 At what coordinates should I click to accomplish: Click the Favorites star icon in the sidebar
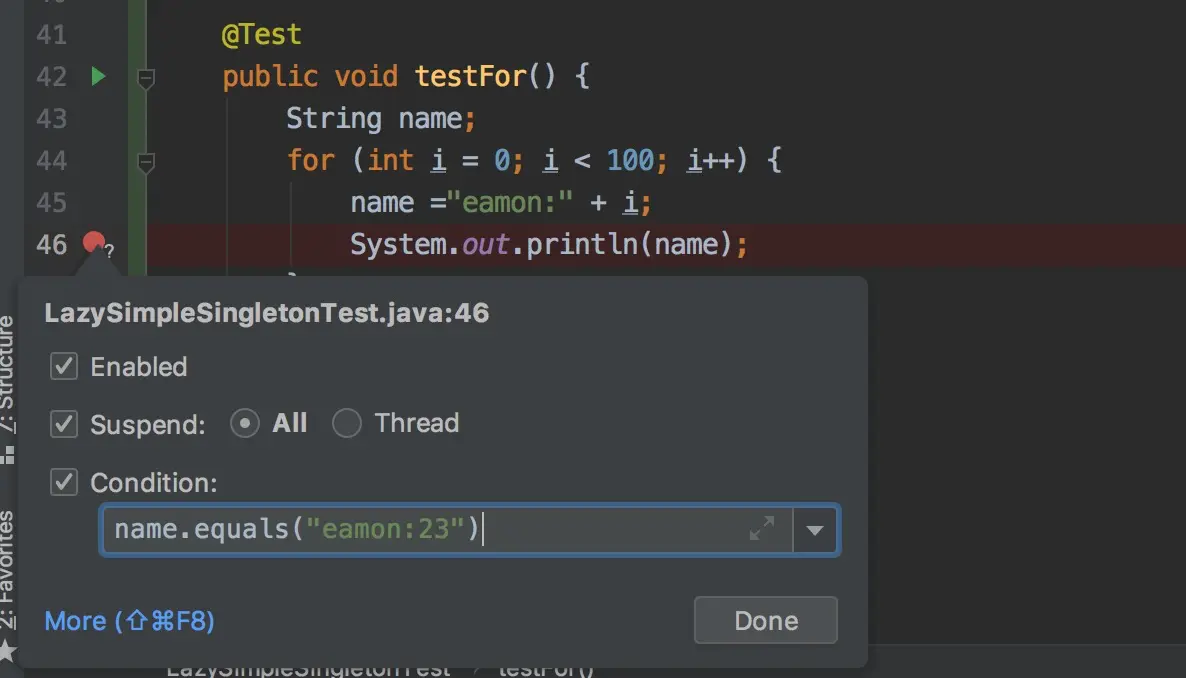pyautogui.click(x=7, y=650)
